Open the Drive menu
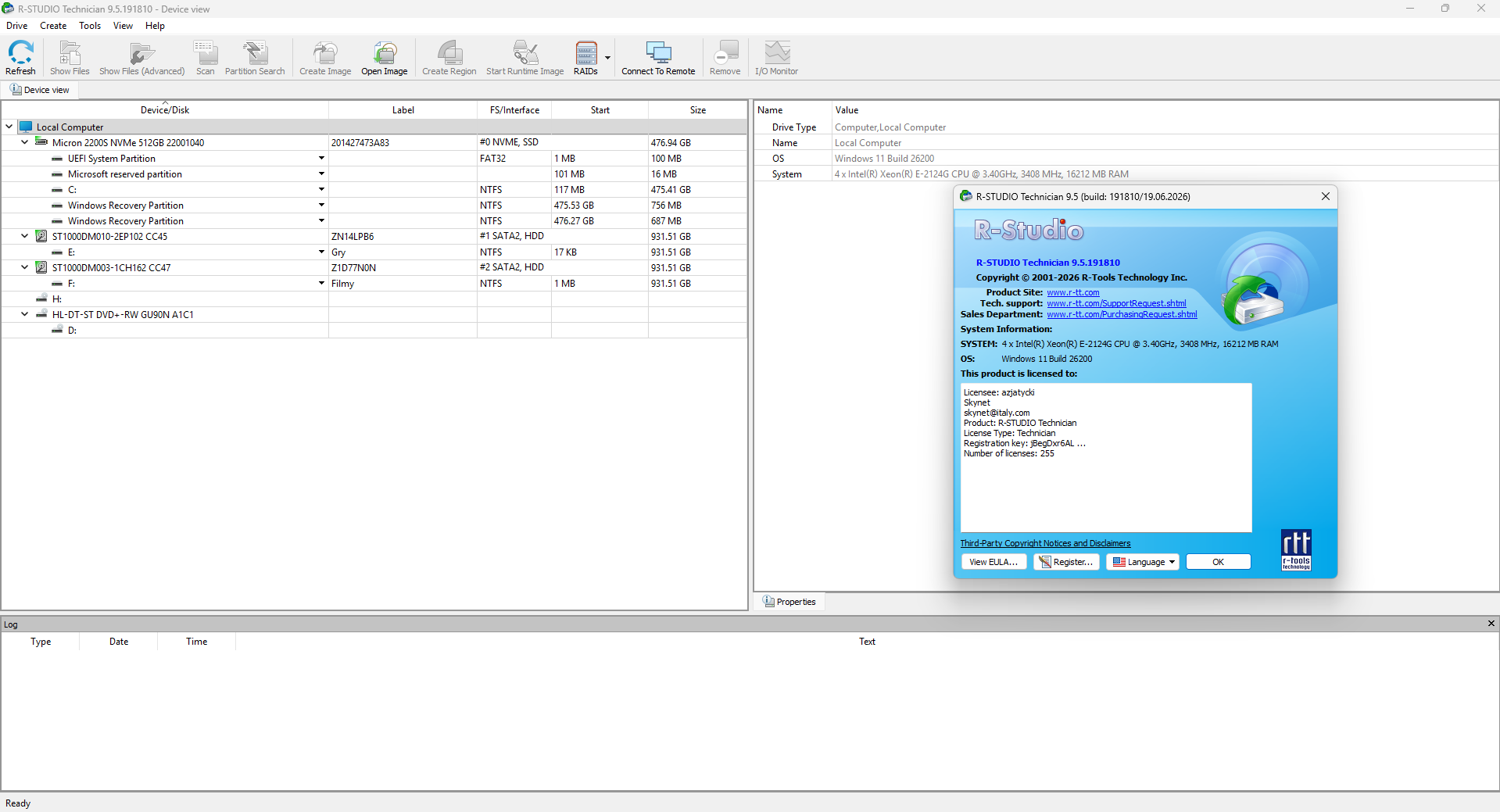Screen dimensions: 1500x812 coord(17,26)
